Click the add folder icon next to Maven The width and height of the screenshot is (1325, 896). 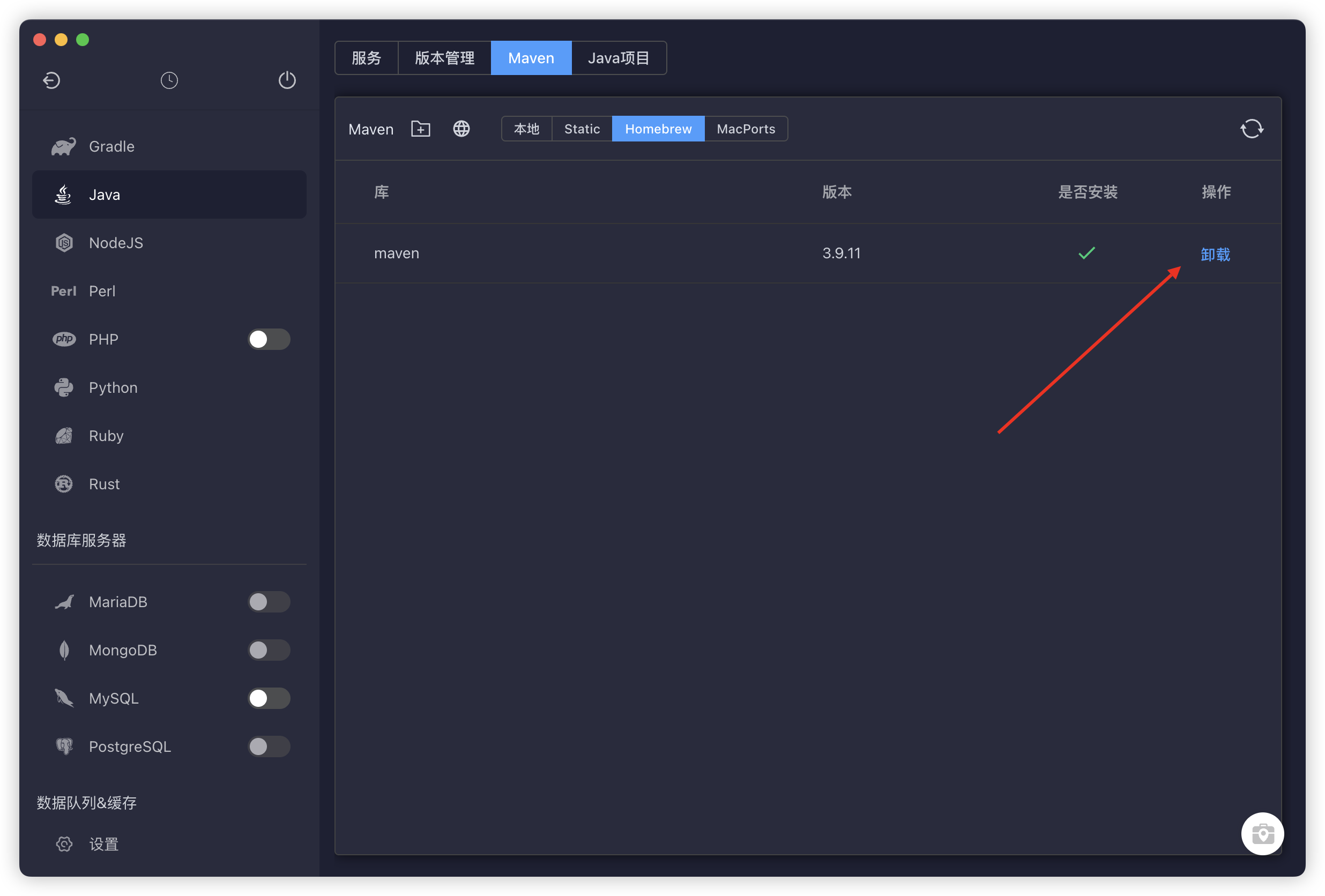420,129
